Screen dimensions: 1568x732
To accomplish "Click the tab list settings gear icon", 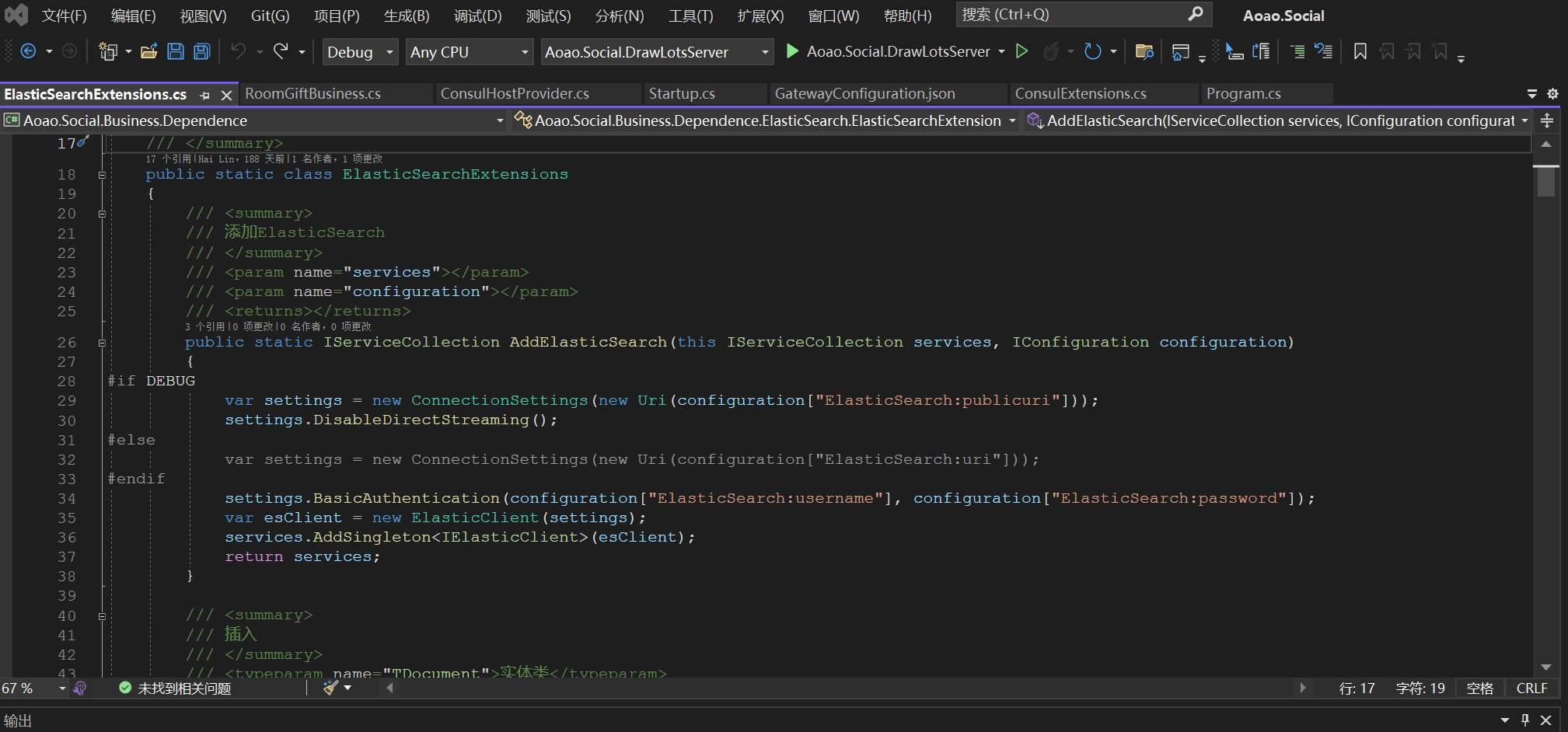I will (x=1552, y=93).
